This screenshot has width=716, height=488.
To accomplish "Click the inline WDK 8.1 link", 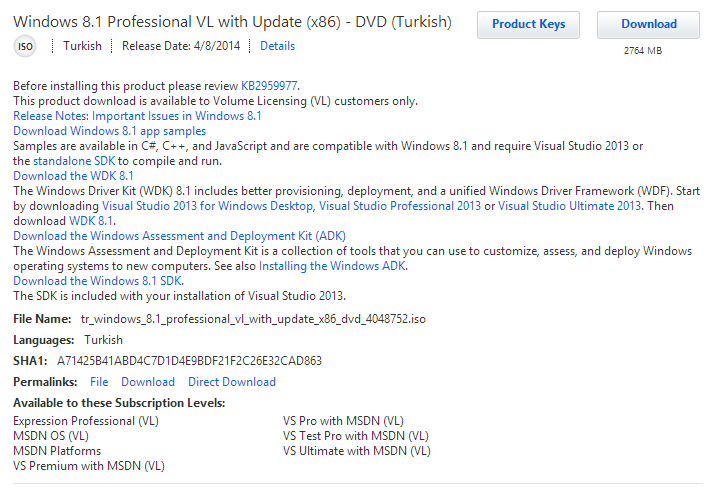I will [91, 221].
